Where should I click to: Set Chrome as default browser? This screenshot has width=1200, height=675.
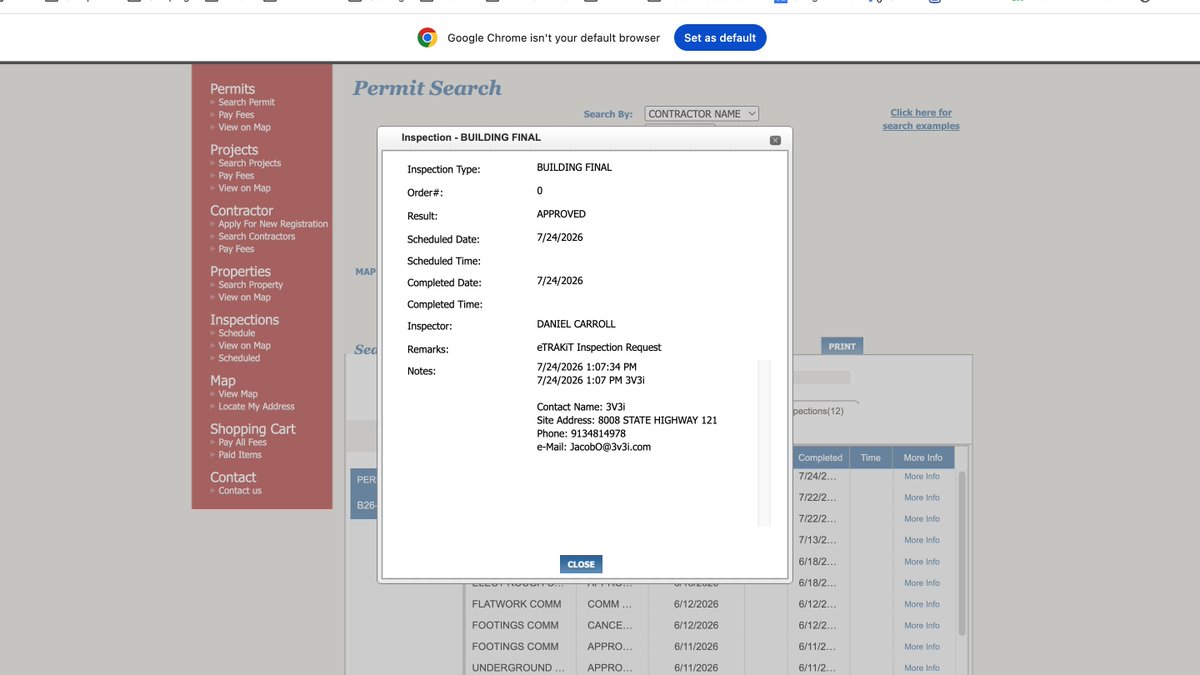click(720, 38)
